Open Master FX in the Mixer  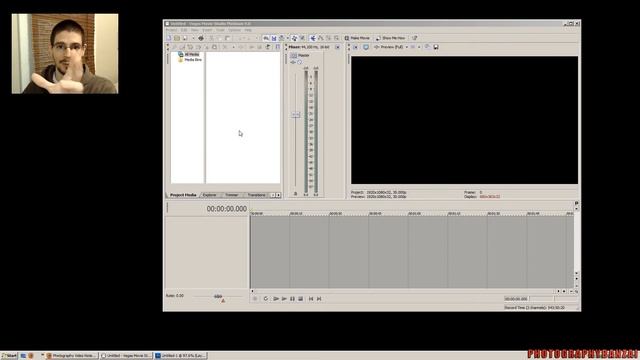click(x=293, y=62)
